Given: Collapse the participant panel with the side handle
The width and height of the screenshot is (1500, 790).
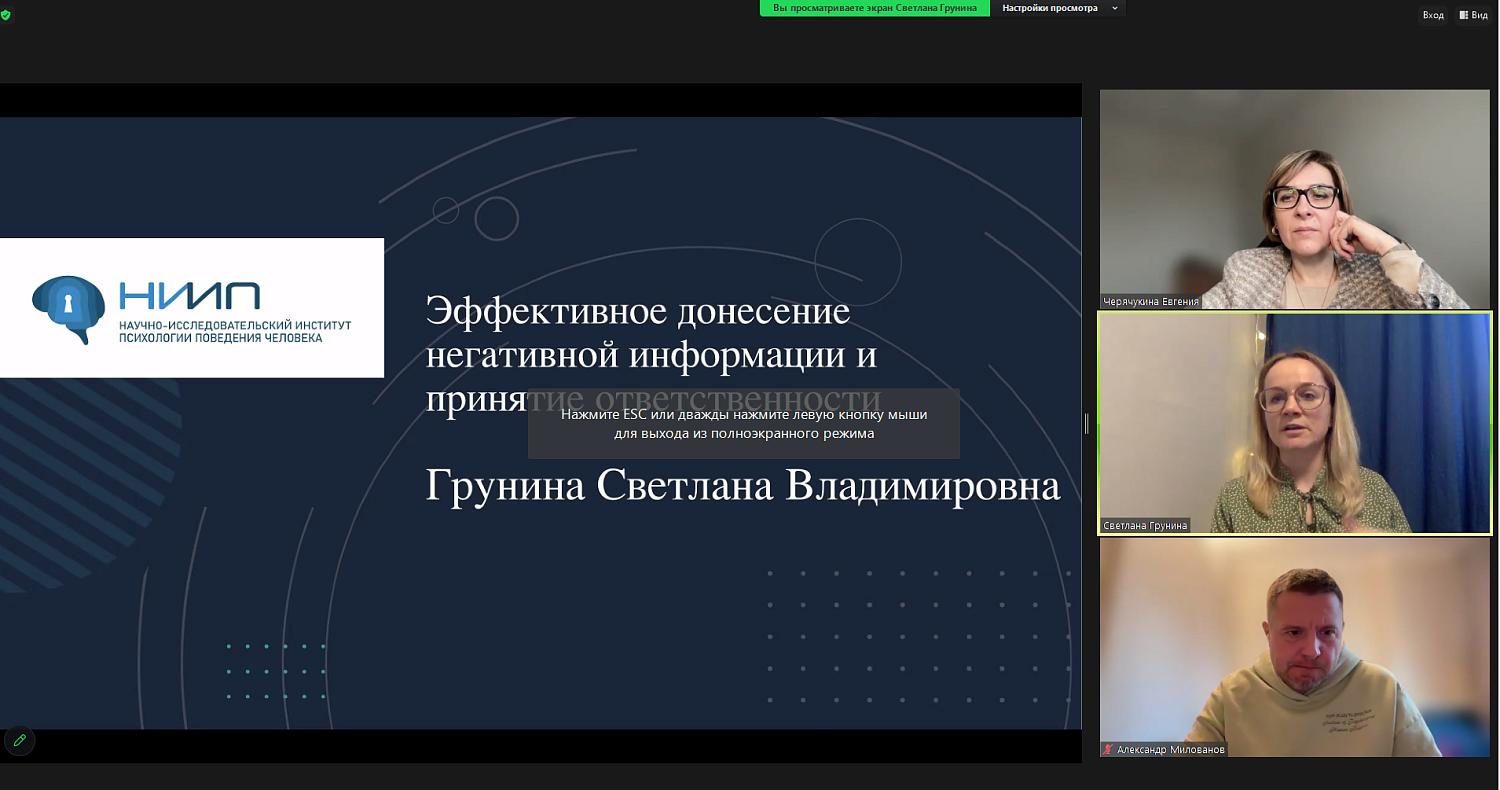Looking at the screenshot, I should pos(1085,424).
